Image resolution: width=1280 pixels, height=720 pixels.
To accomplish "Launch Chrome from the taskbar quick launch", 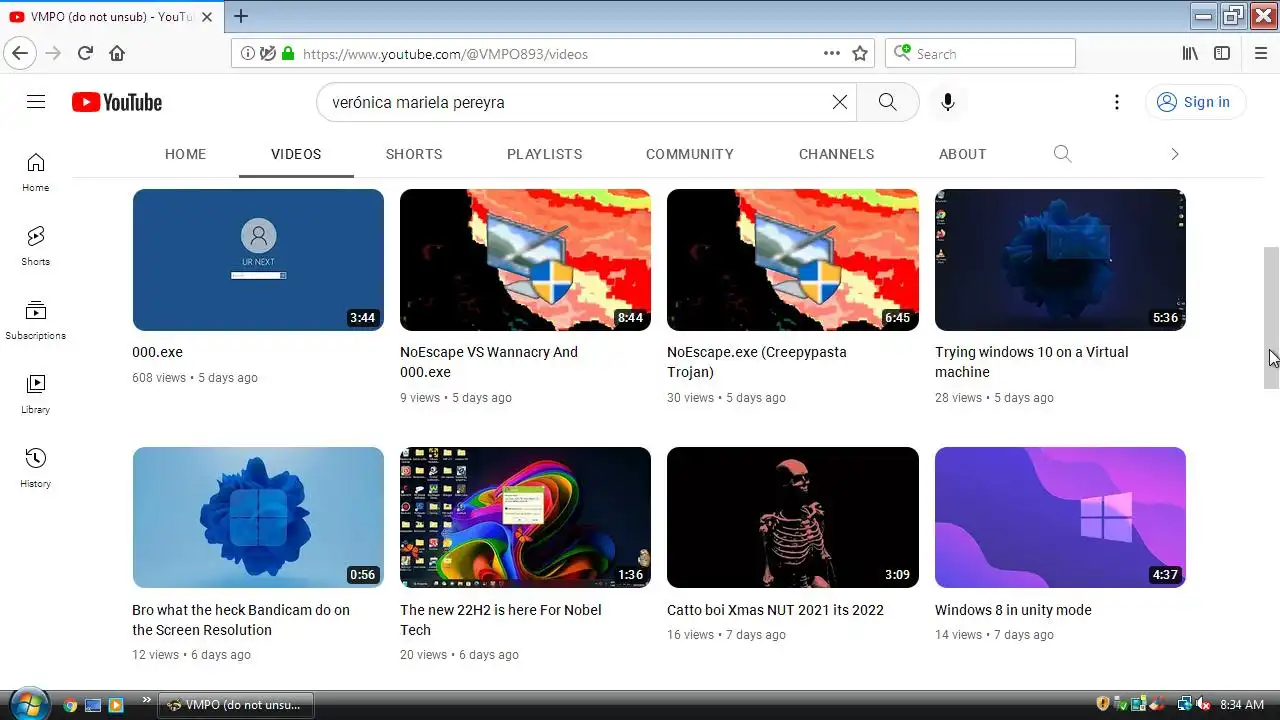I will (70, 705).
